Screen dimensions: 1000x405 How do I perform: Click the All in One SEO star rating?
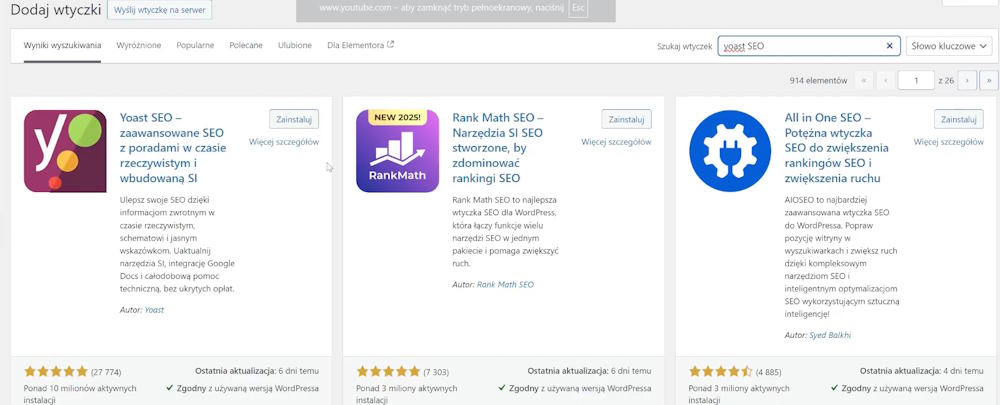point(721,371)
